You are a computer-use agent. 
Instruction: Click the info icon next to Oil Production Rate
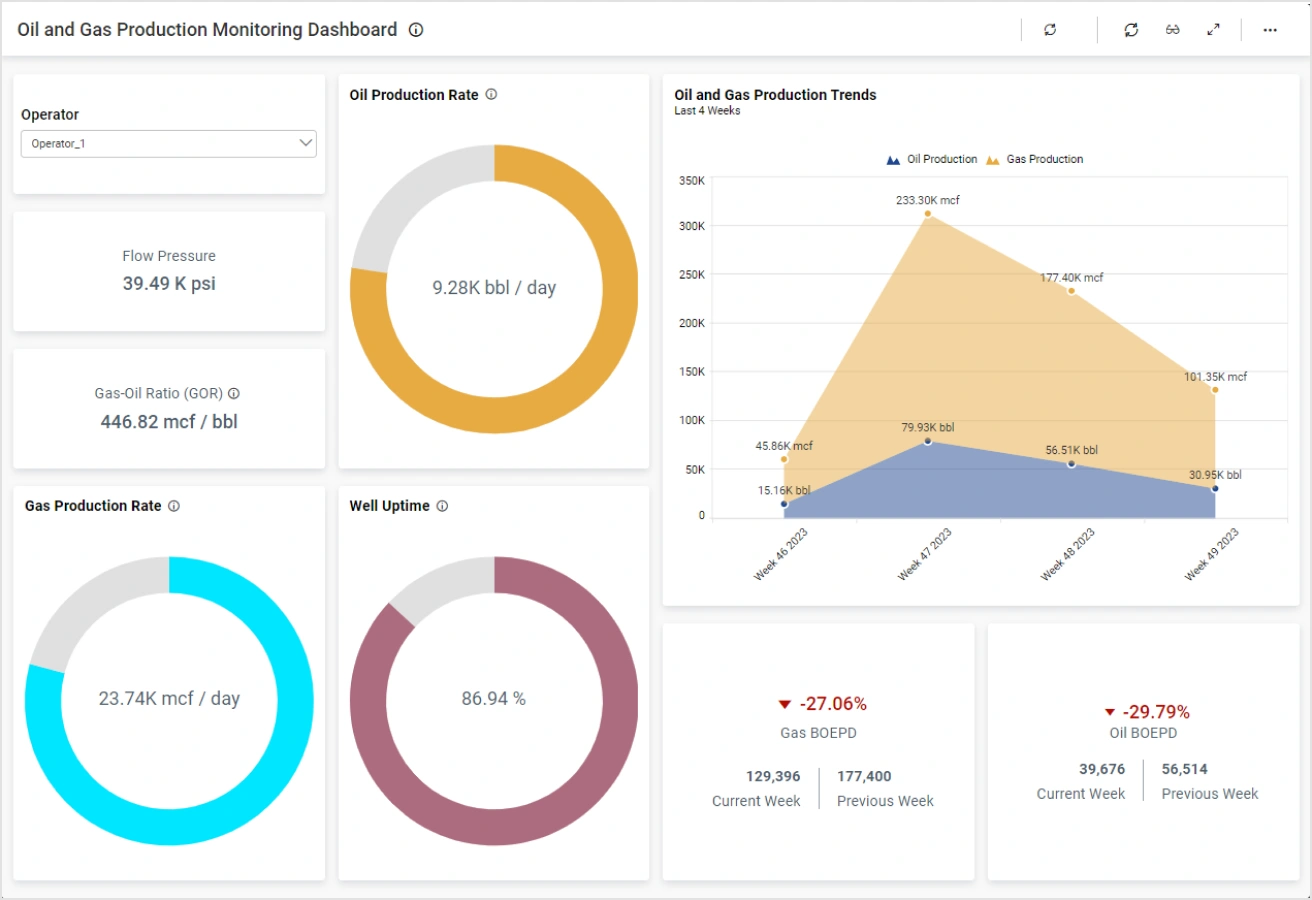coord(491,95)
